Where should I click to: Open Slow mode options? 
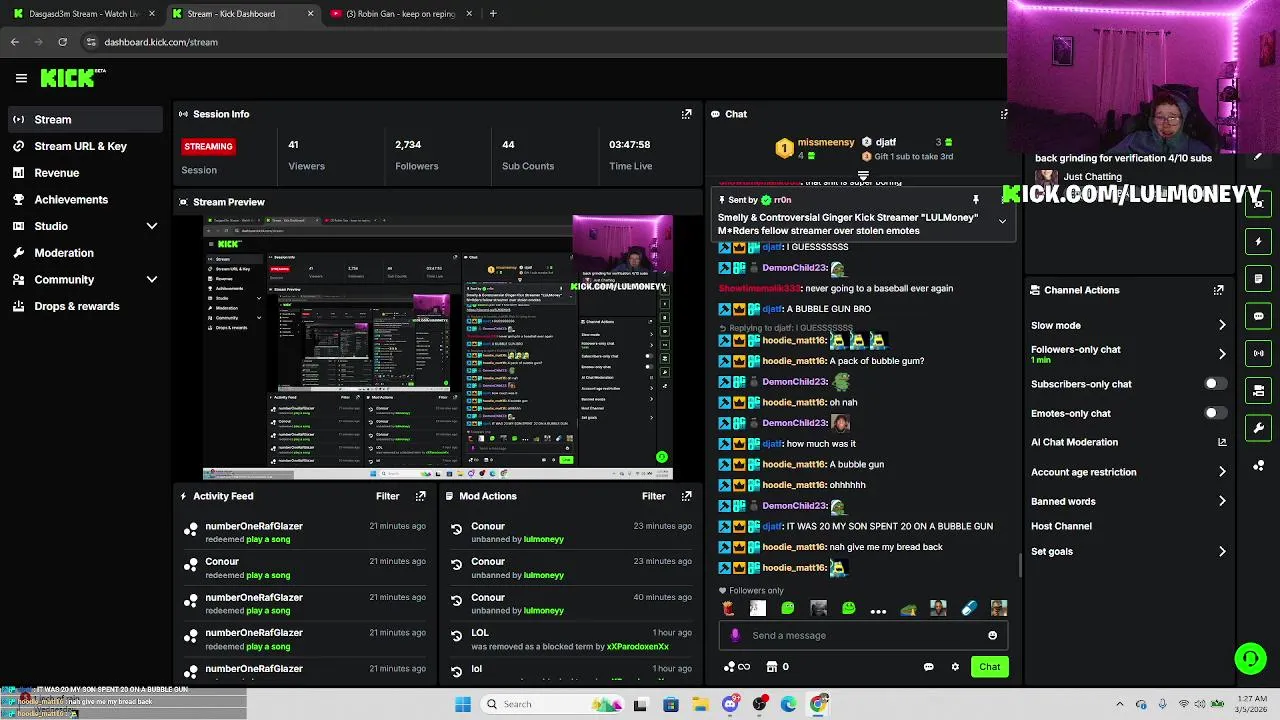click(1128, 325)
